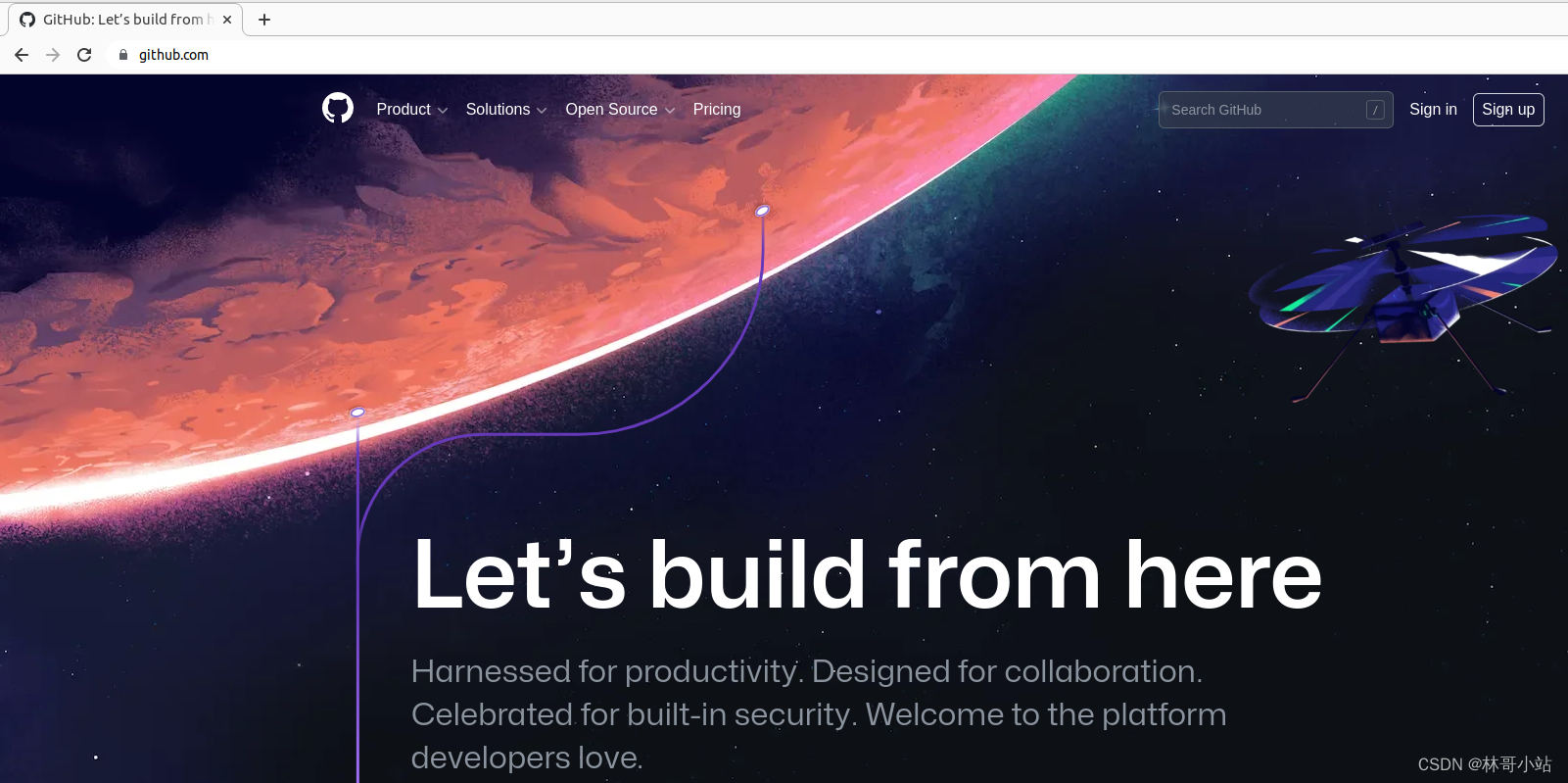Go back with the browser back arrow
1568x783 pixels.
(x=22, y=55)
